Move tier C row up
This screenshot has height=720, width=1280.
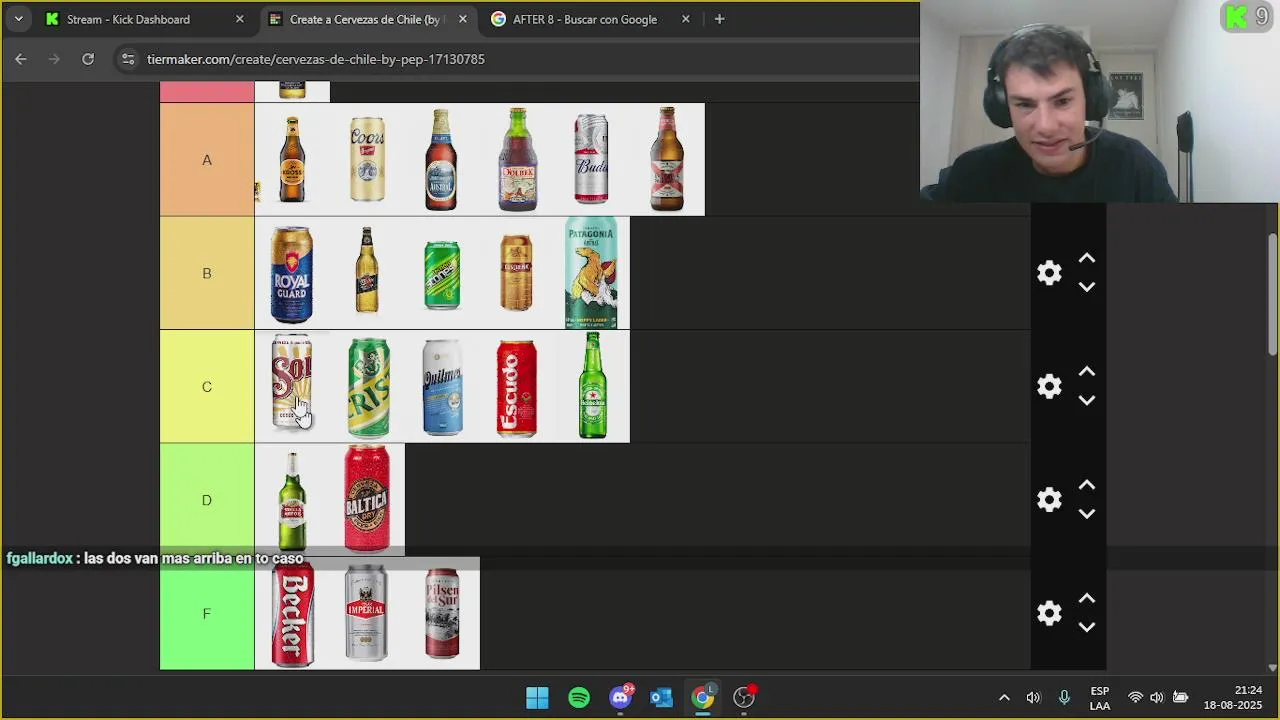[x=1087, y=372]
